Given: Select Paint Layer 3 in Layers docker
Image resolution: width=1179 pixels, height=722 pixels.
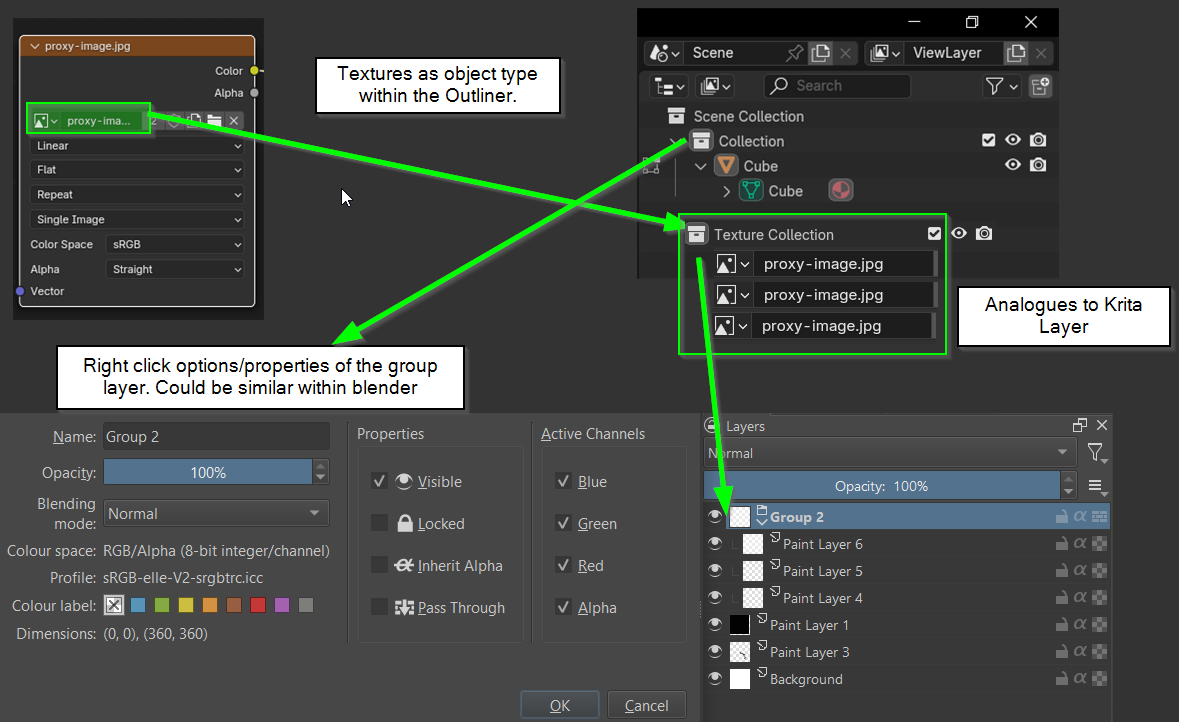Looking at the screenshot, I should click(x=809, y=652).
